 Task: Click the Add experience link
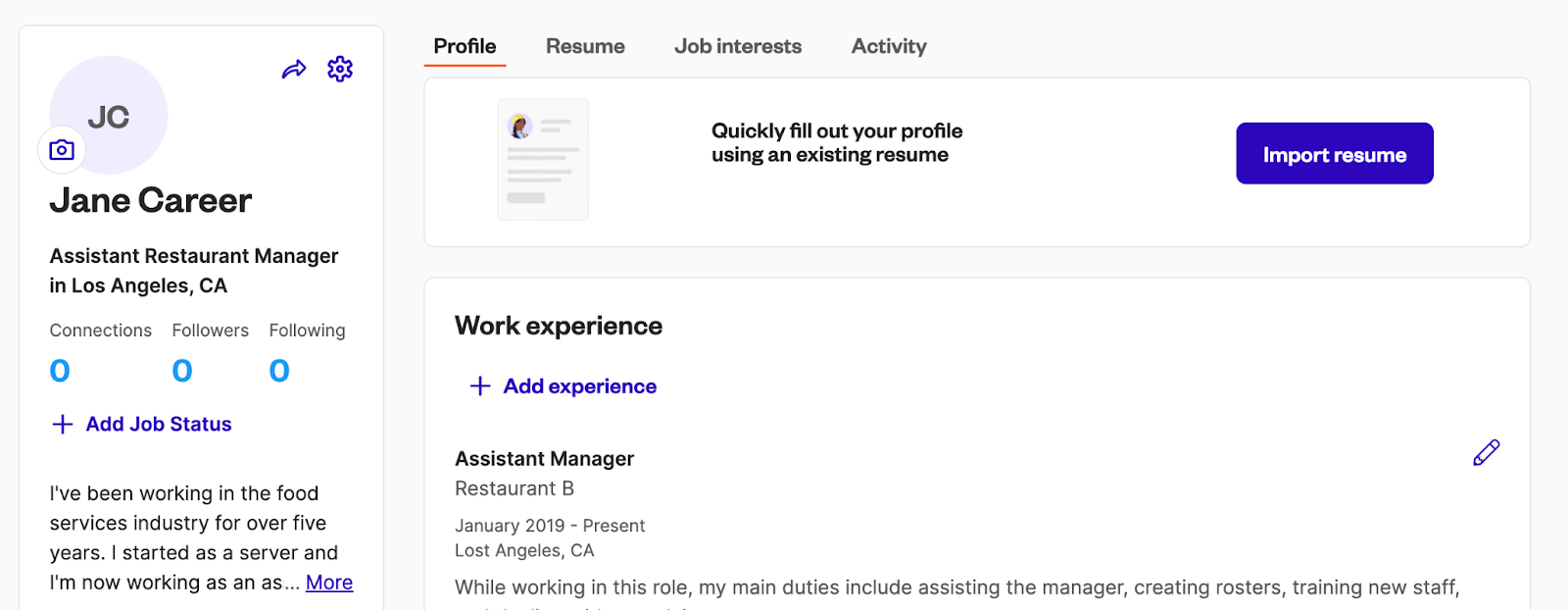coord(579,386)
